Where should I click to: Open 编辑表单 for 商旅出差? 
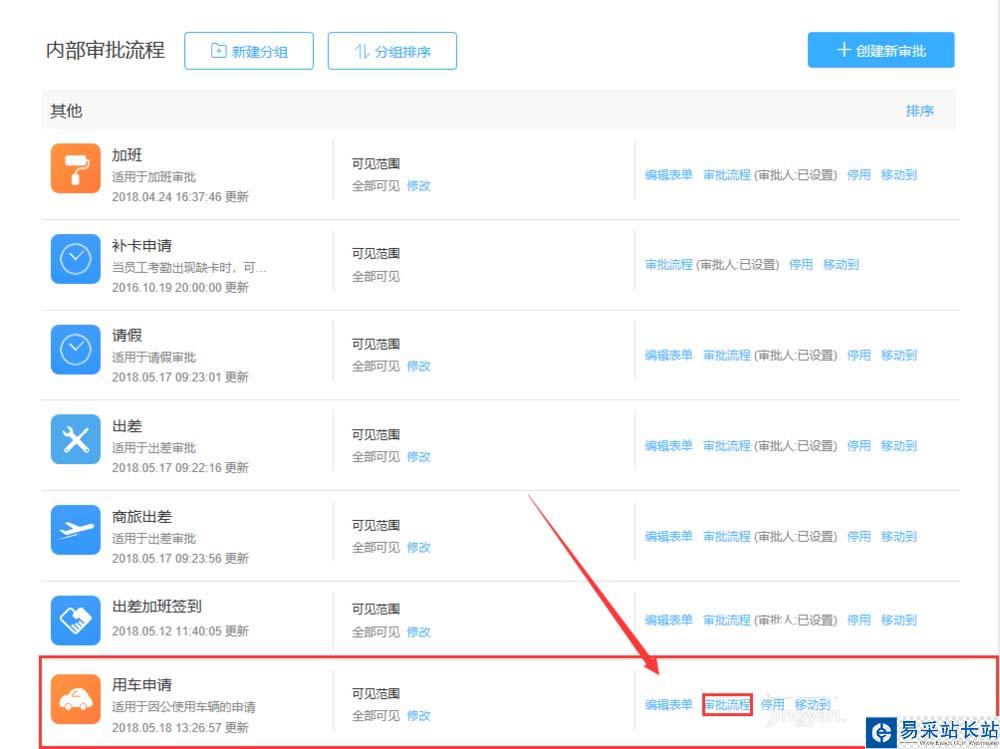click(x=668, y=537)
